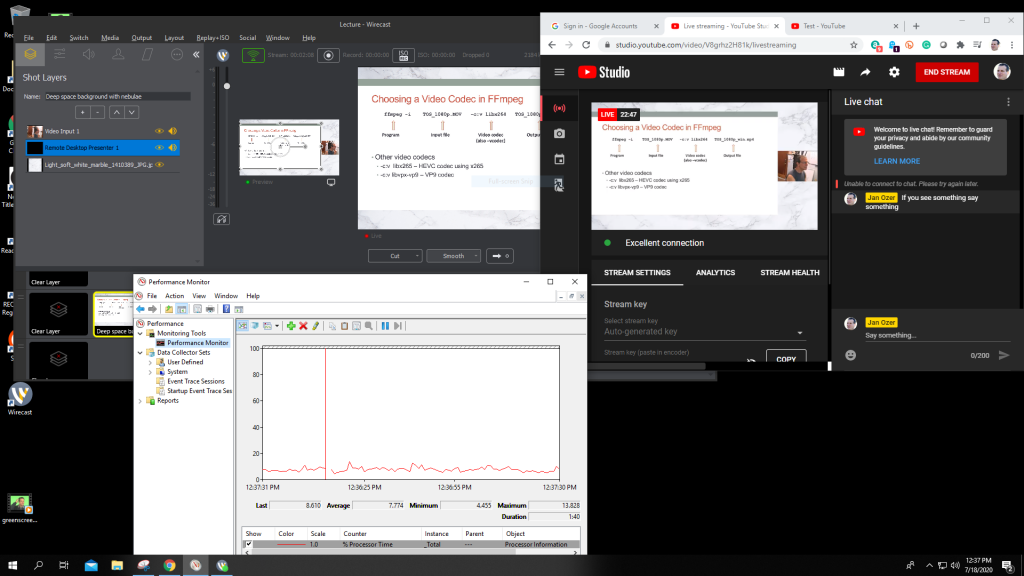1024x576 pixels.
Task: Mute Remote Desktop Presenter 1 audio
Action: click(172, 147)
